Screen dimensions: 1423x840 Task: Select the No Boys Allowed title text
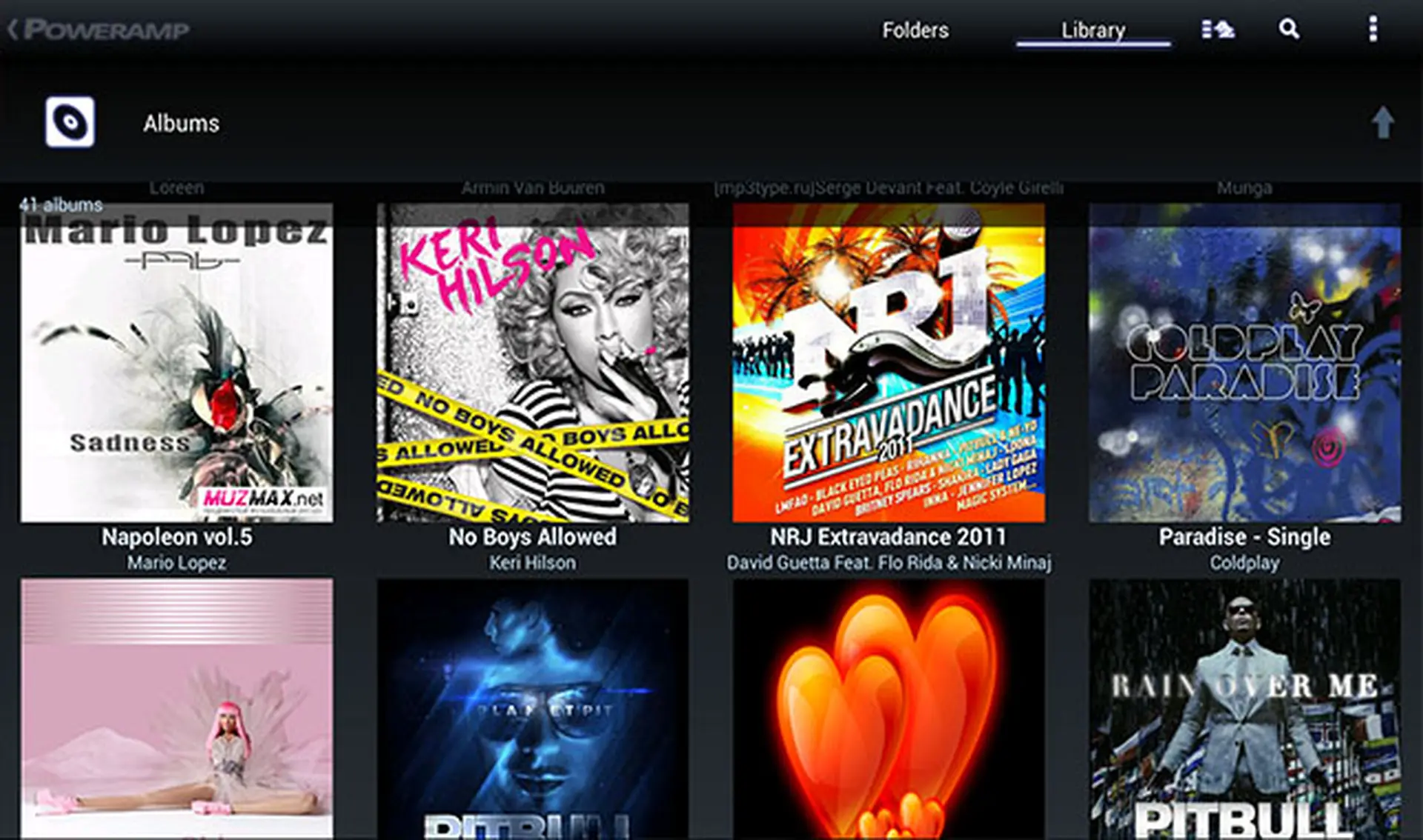click(x=532, y=536)
